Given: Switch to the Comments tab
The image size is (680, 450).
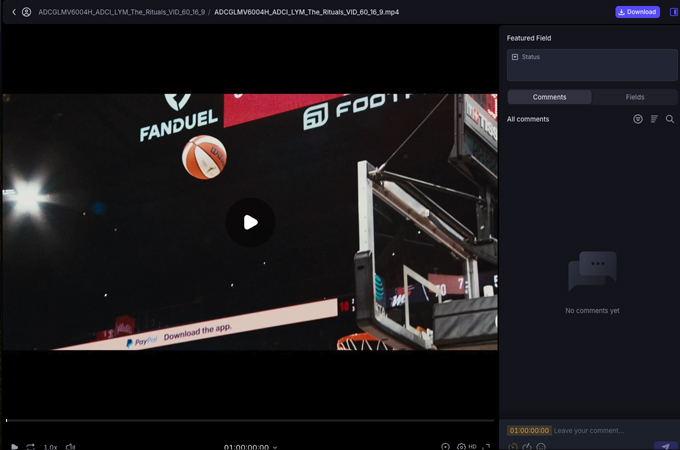Looking at the screenshot, I should point(549,97).
